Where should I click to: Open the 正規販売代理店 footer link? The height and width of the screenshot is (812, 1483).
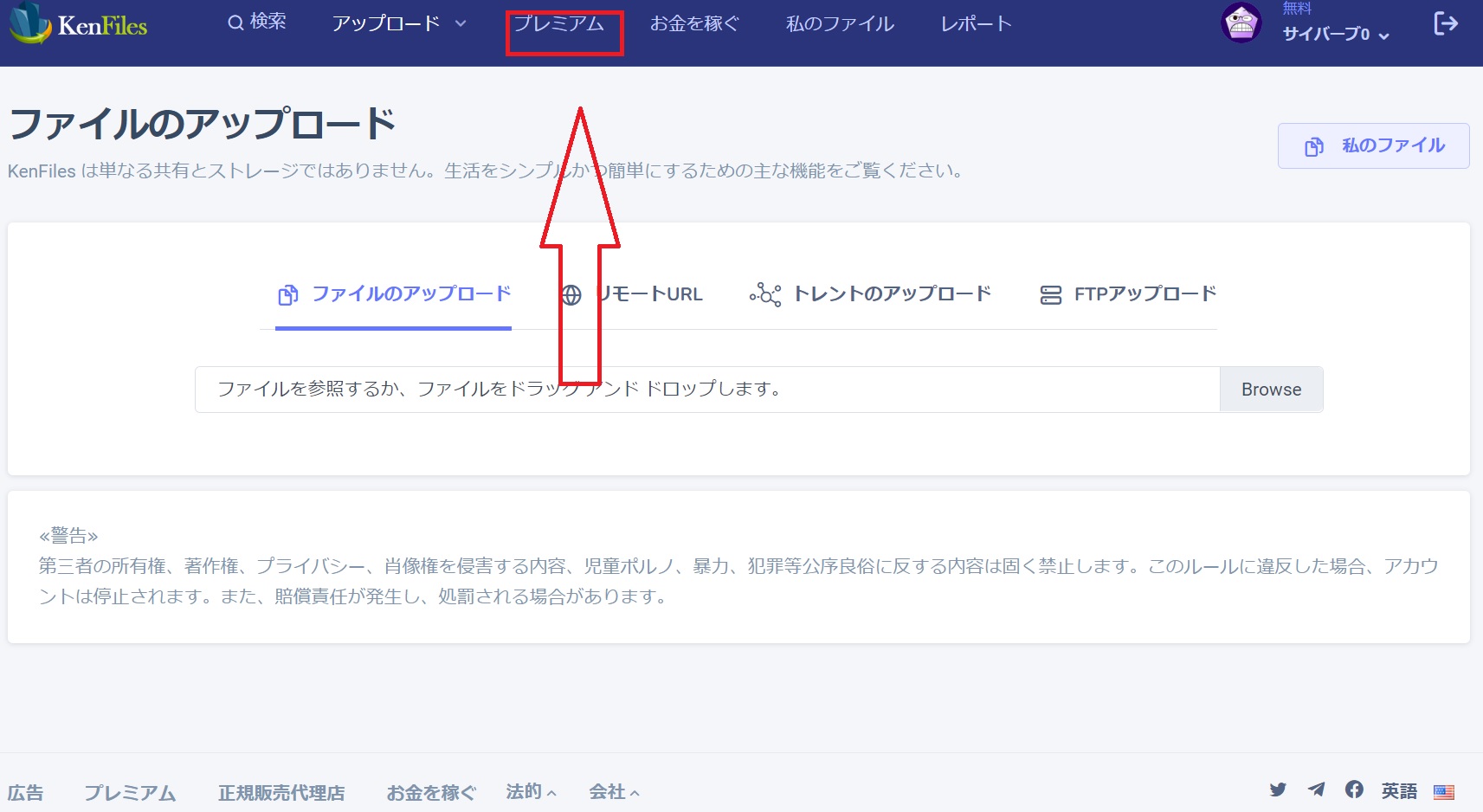point(281,792)
